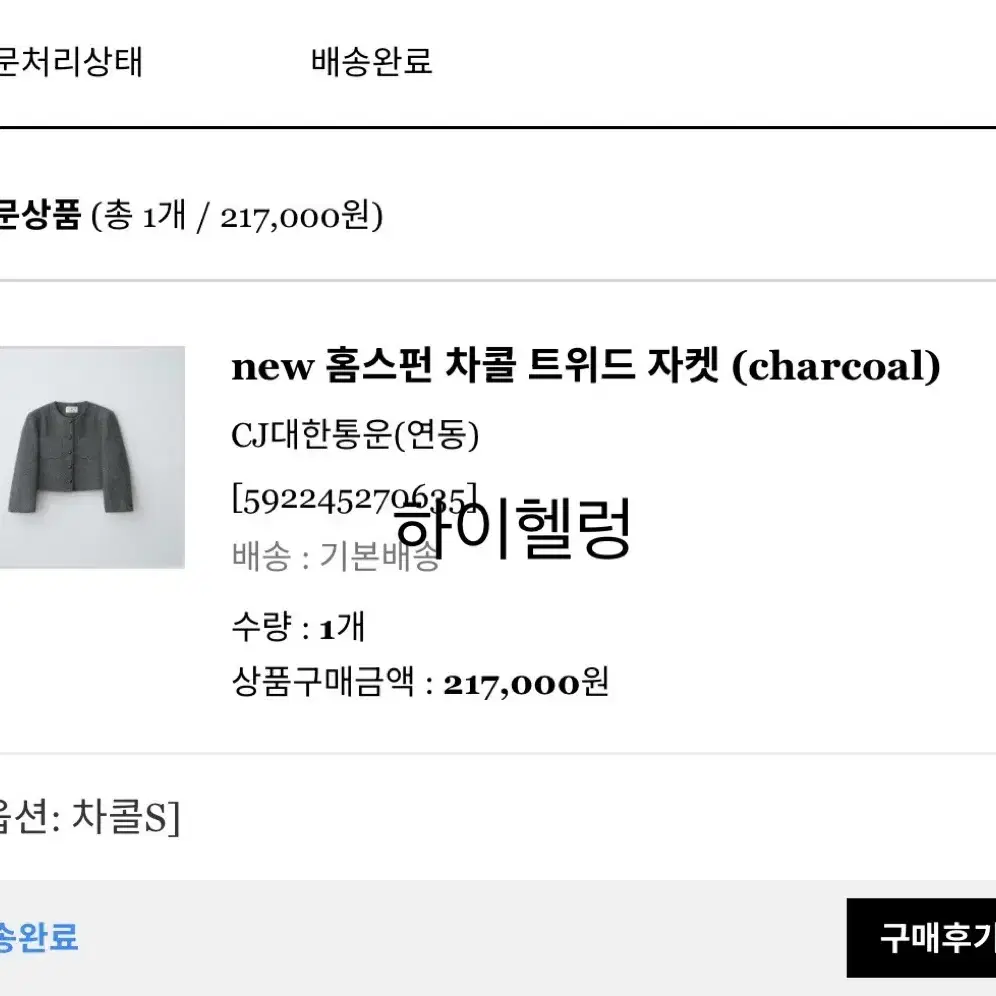Click the 옵션: 차콜S option text
The height and width of the screenshot is (996, 996).
90,817
